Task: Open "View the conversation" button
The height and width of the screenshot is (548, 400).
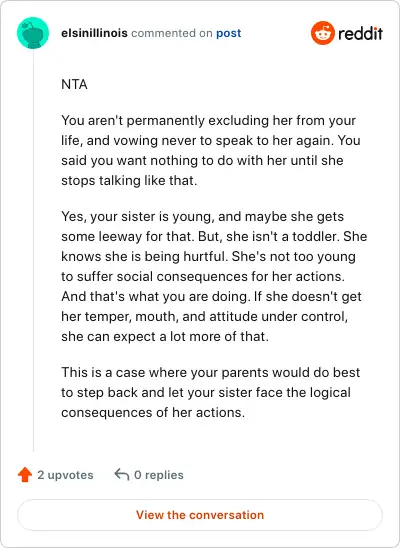Action: pyautogui.click(x=200, y=515)
